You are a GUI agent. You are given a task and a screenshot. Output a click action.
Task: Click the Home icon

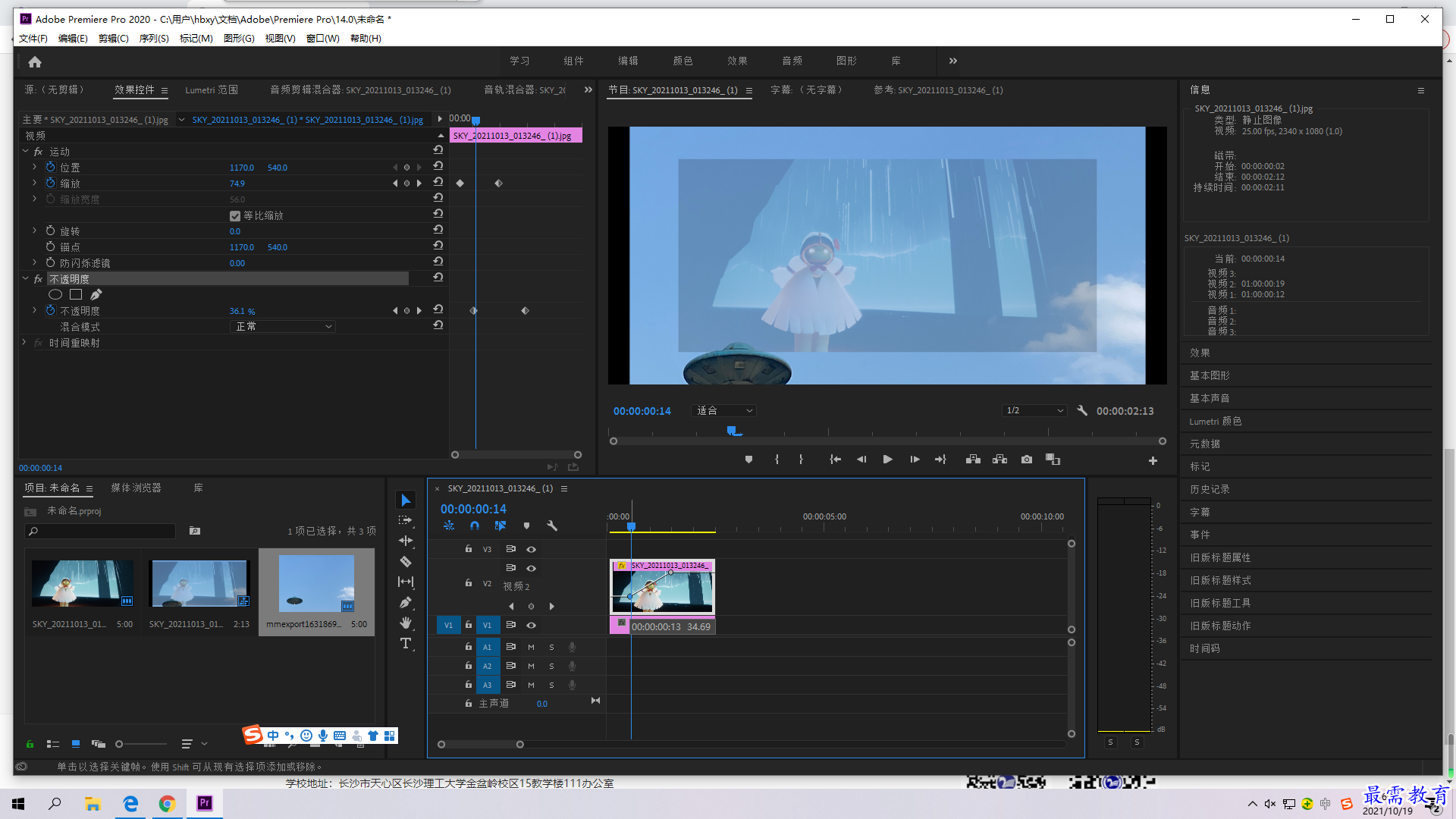click(35, 61)
